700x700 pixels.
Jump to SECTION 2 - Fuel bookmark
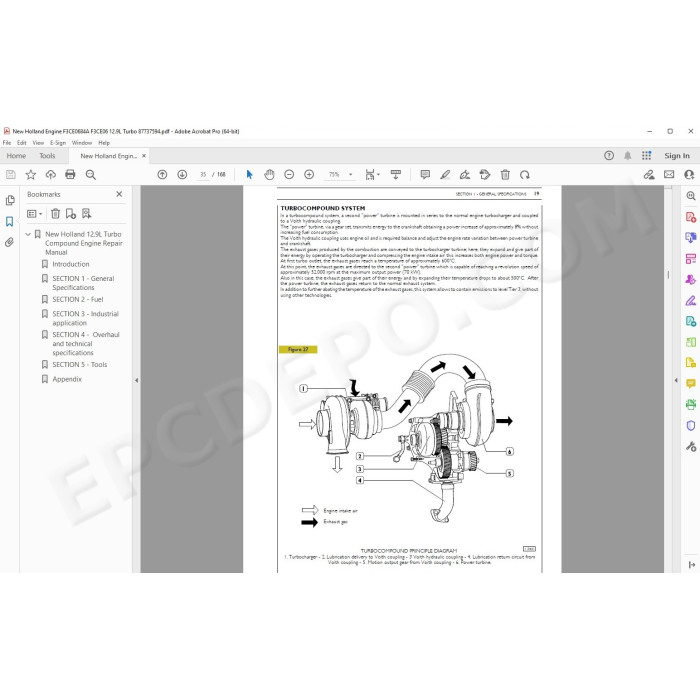point(78,300)
